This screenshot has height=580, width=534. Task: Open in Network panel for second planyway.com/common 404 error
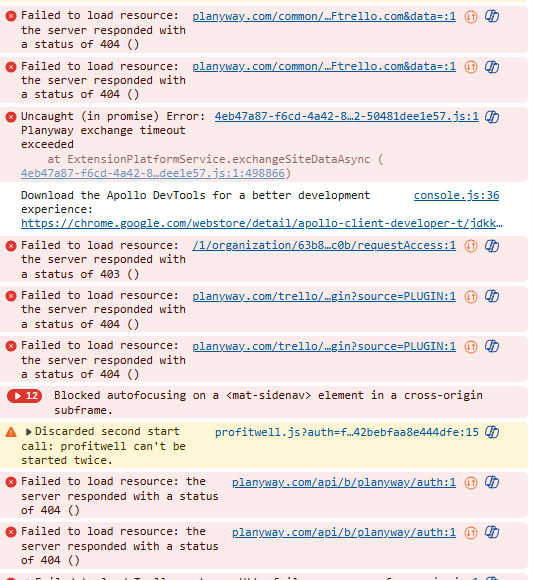[470, 67]
